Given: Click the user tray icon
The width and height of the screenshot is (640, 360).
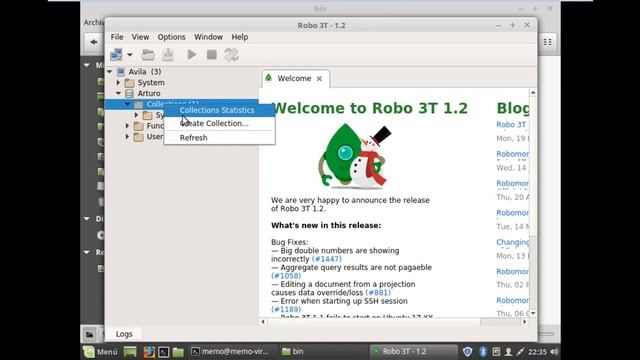Looking at the screenshot, I should 509,351.
